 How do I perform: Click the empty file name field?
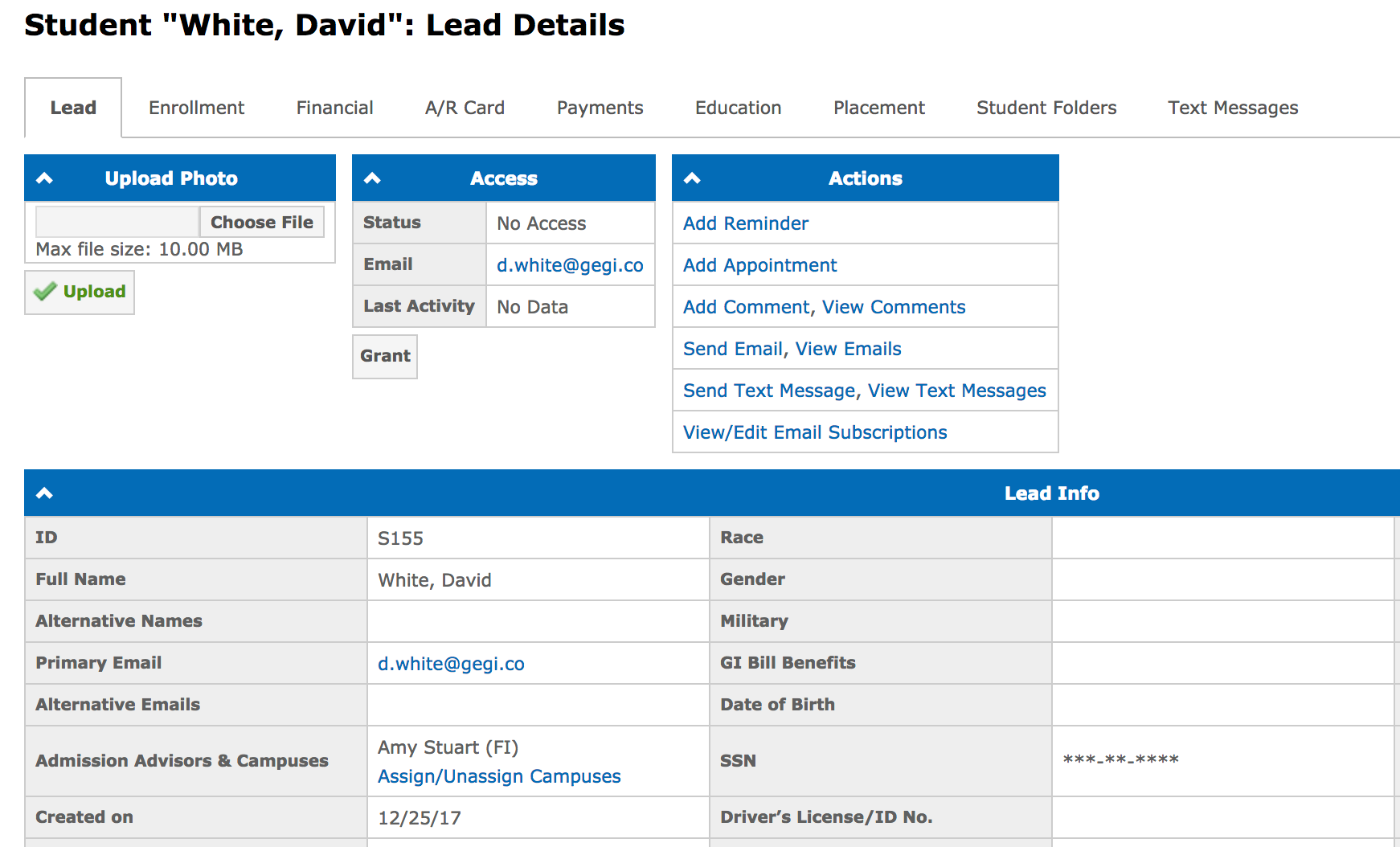[x=117, y=222]
